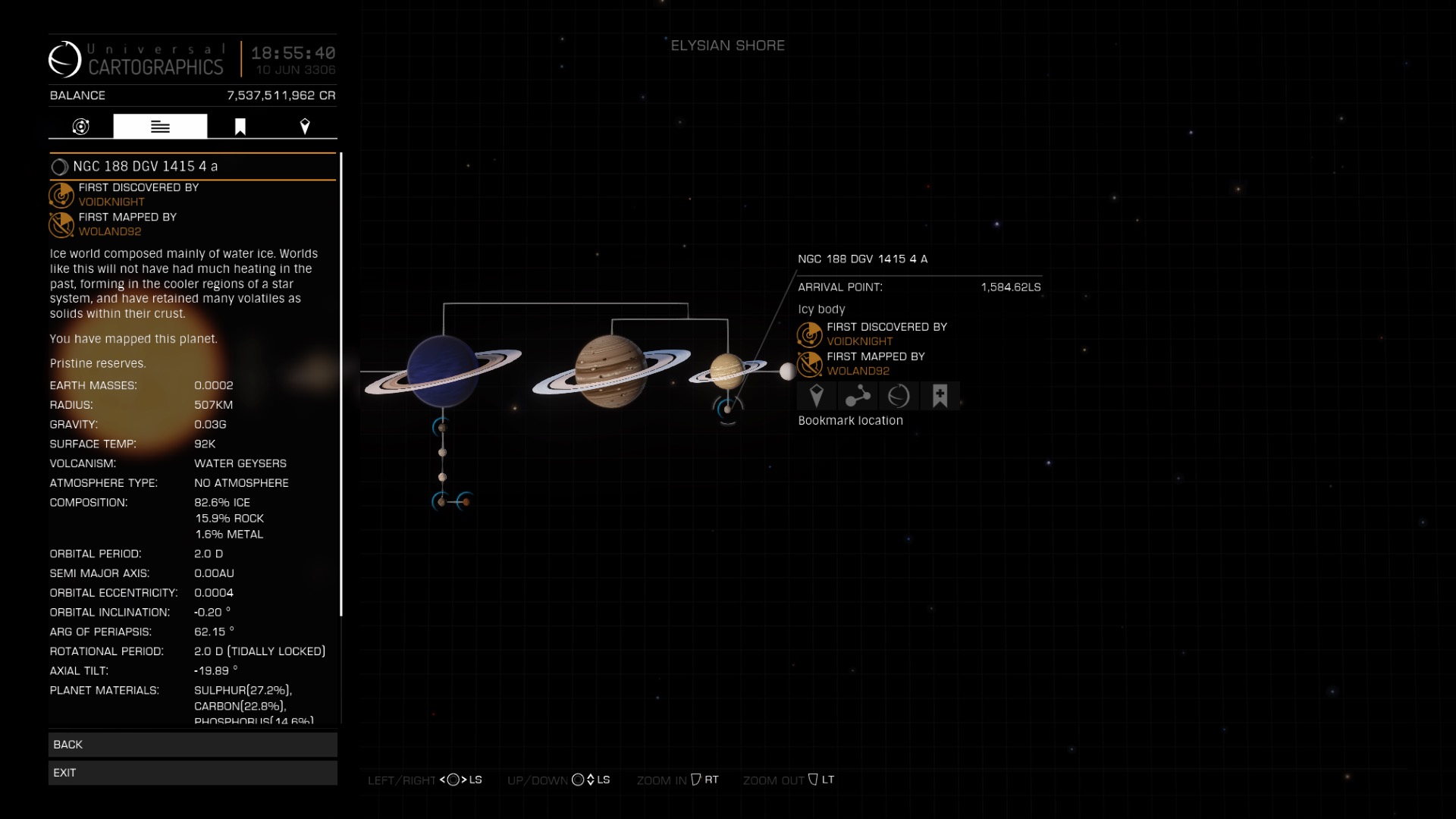This screenshot has width=1456, height=819.
Task: Click the CARBON(22.8%) material entry
Action: (x=240, y=707)
